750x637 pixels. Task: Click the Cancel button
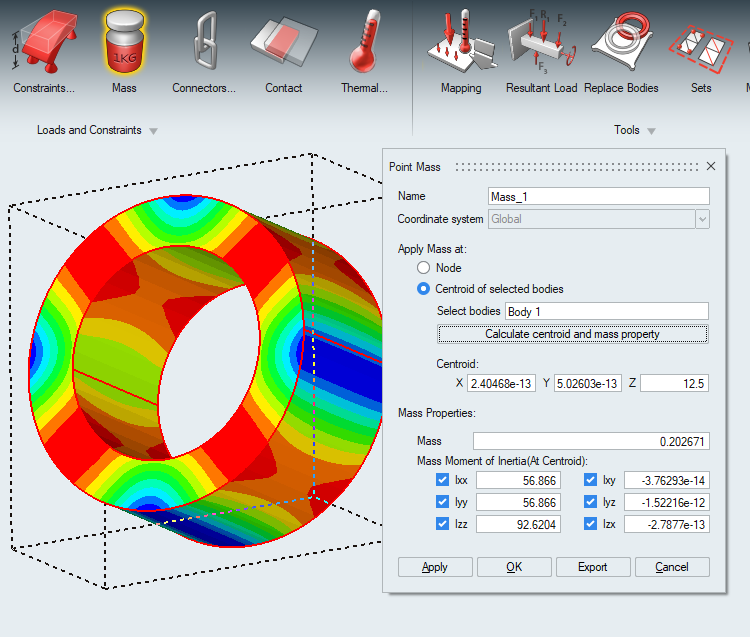[x=672, y=567]
